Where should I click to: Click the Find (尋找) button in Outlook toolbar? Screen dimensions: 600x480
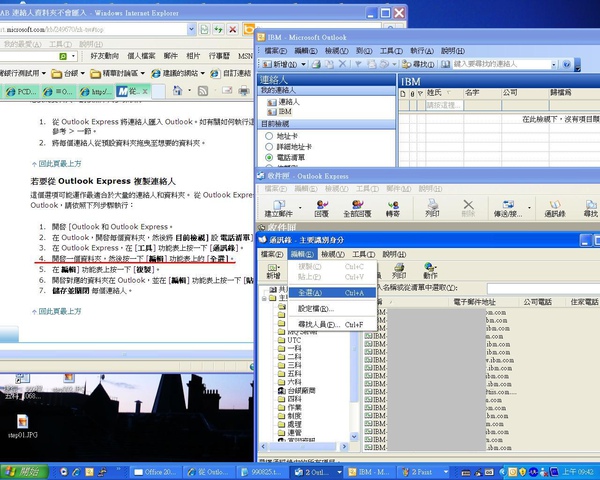point(418,64)
